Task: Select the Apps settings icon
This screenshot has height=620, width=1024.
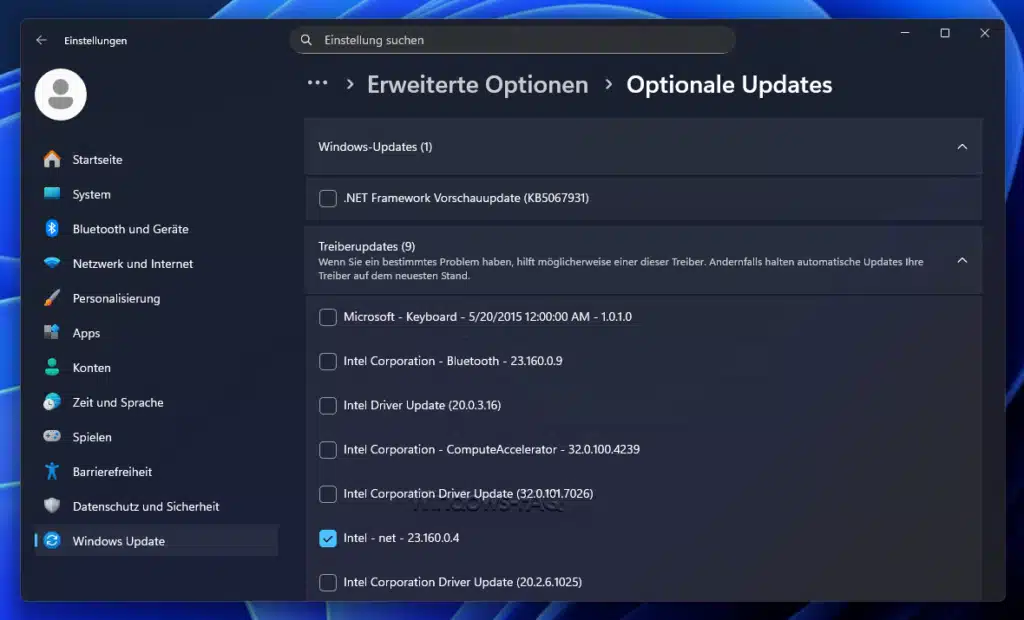Action: point(50,333)
